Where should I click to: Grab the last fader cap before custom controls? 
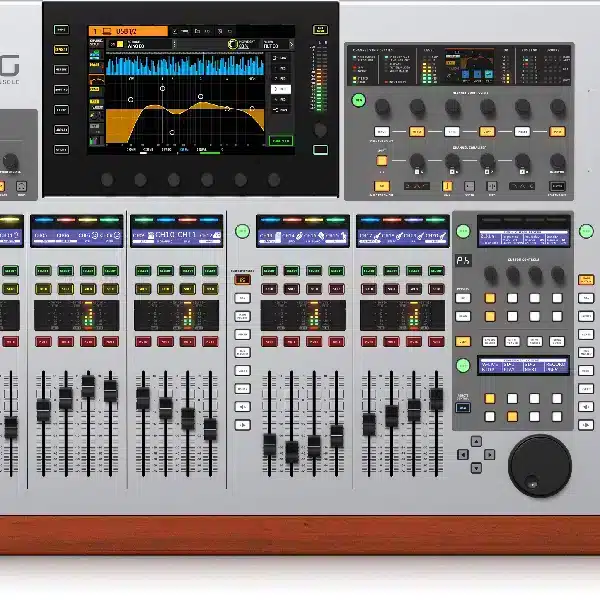[x=436, y=399]
